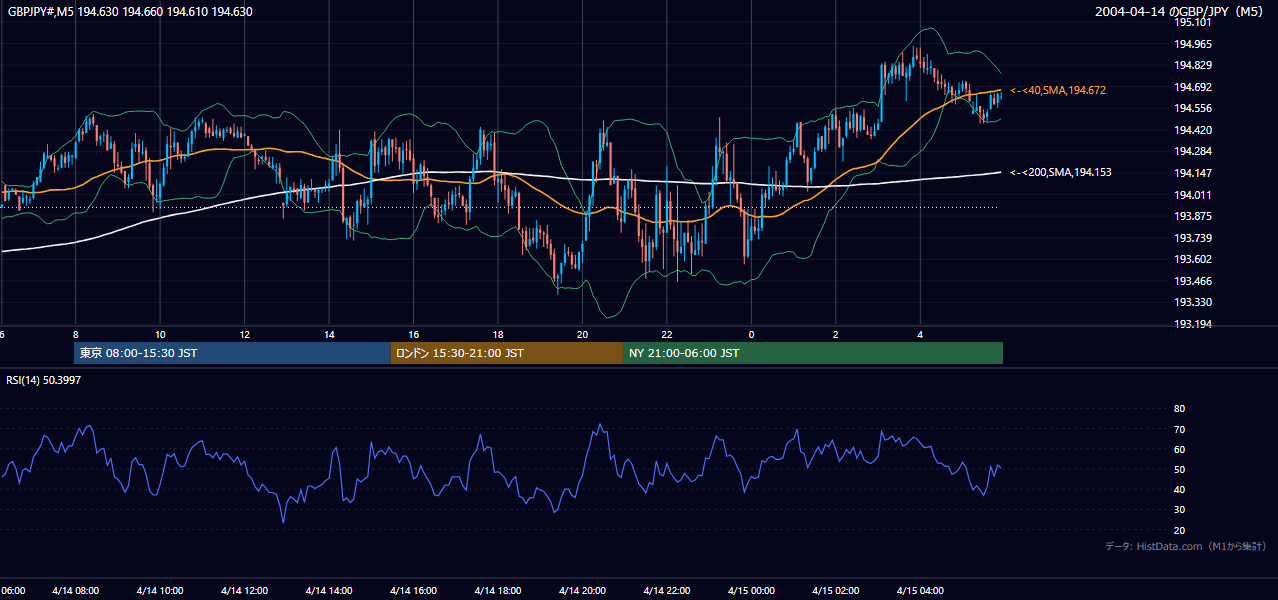1278x600 pixels.
Task: Click hour marker 8 under the price chart
Action: tap(75, 335)
